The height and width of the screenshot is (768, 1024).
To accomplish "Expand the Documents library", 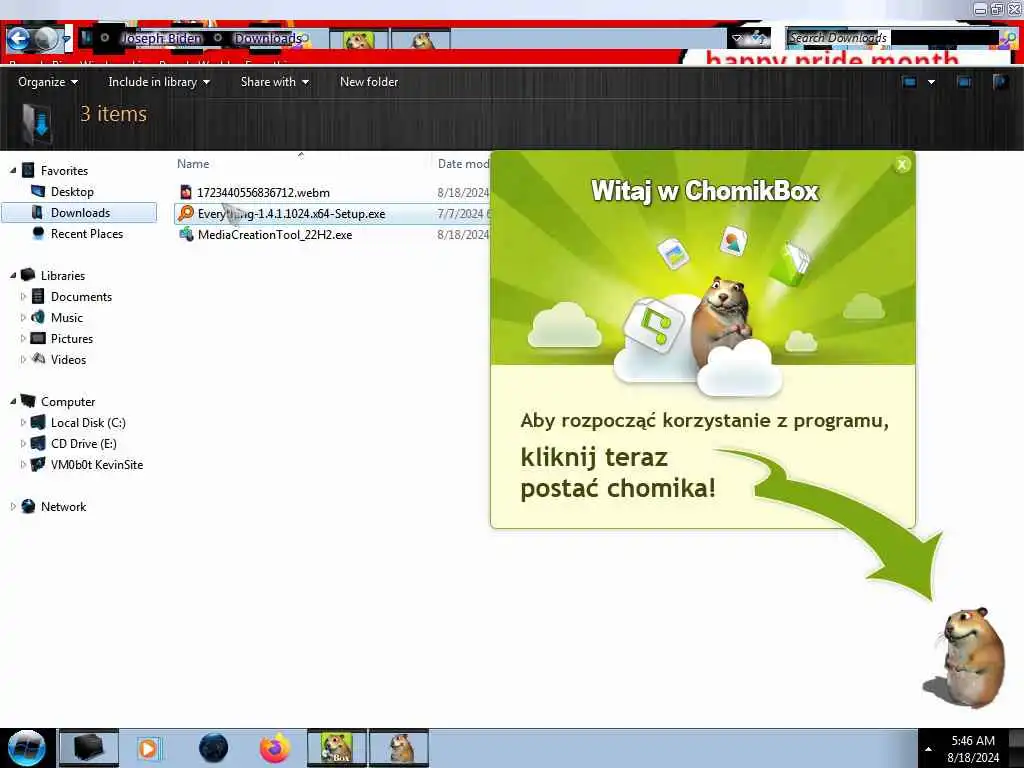I will [x=24, y=296].
